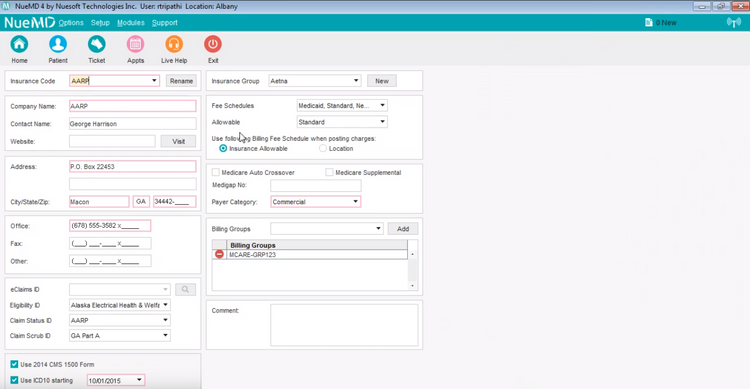This screenshot has height=389, width=750.
Task: Remove MCARE-GRP123 with red minus icon
Action: click(219, 255)
